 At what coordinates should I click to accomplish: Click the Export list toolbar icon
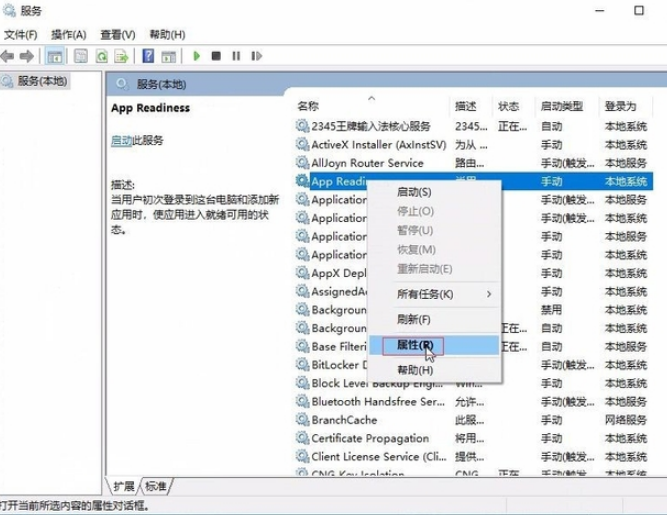click(122, 56)
